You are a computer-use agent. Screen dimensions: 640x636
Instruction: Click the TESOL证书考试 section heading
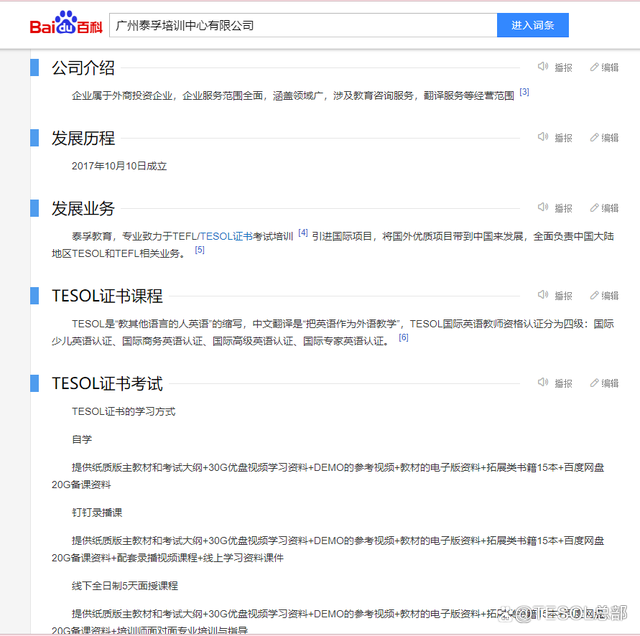tap(107, 384)
